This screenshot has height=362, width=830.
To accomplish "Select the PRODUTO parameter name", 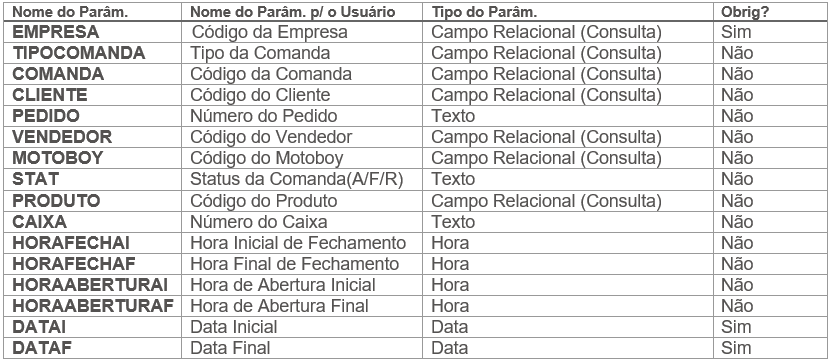I will point(56,201).
